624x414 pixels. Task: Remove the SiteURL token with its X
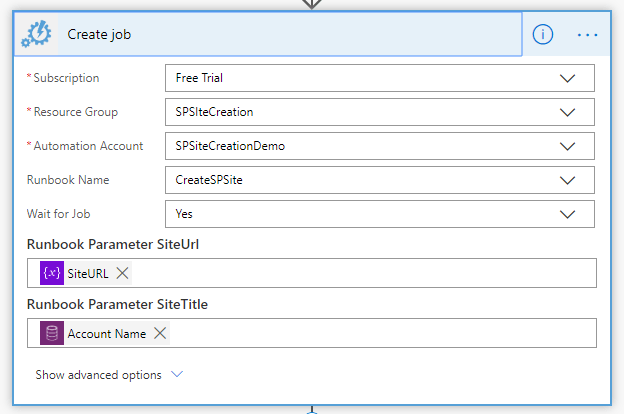click(122, 273)
